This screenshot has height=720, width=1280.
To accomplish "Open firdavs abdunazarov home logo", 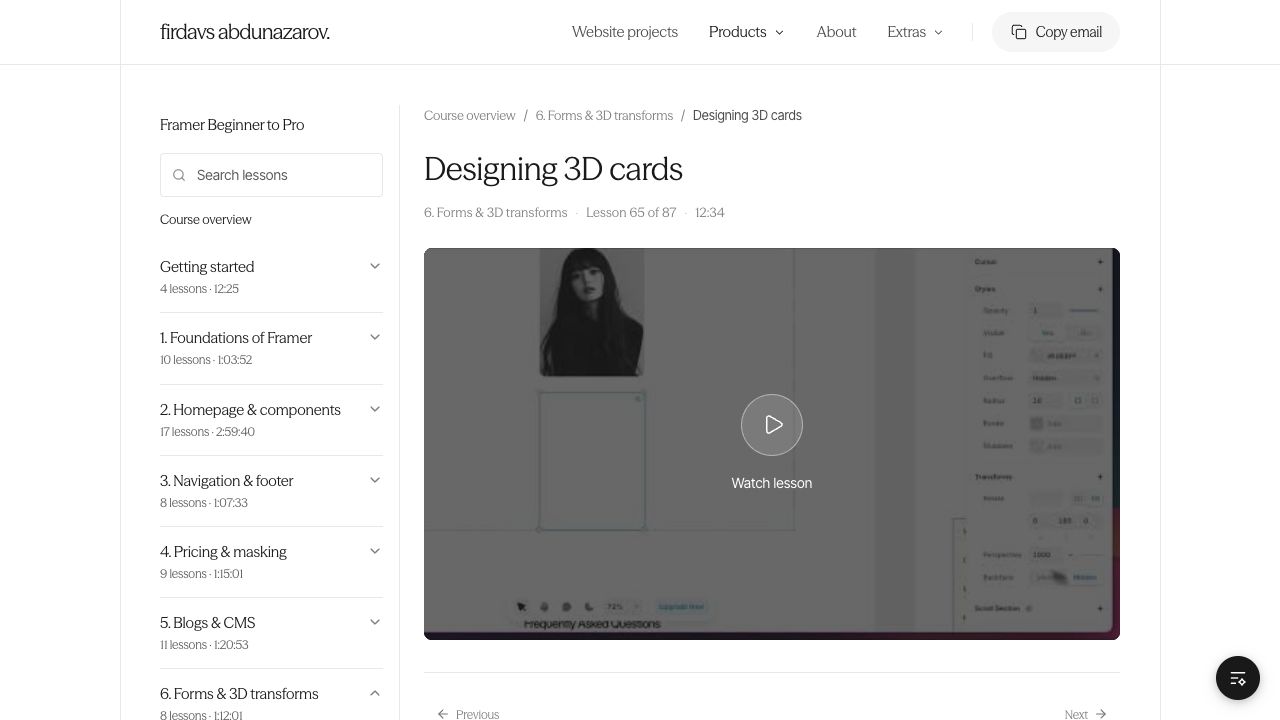I will point(245,32).
